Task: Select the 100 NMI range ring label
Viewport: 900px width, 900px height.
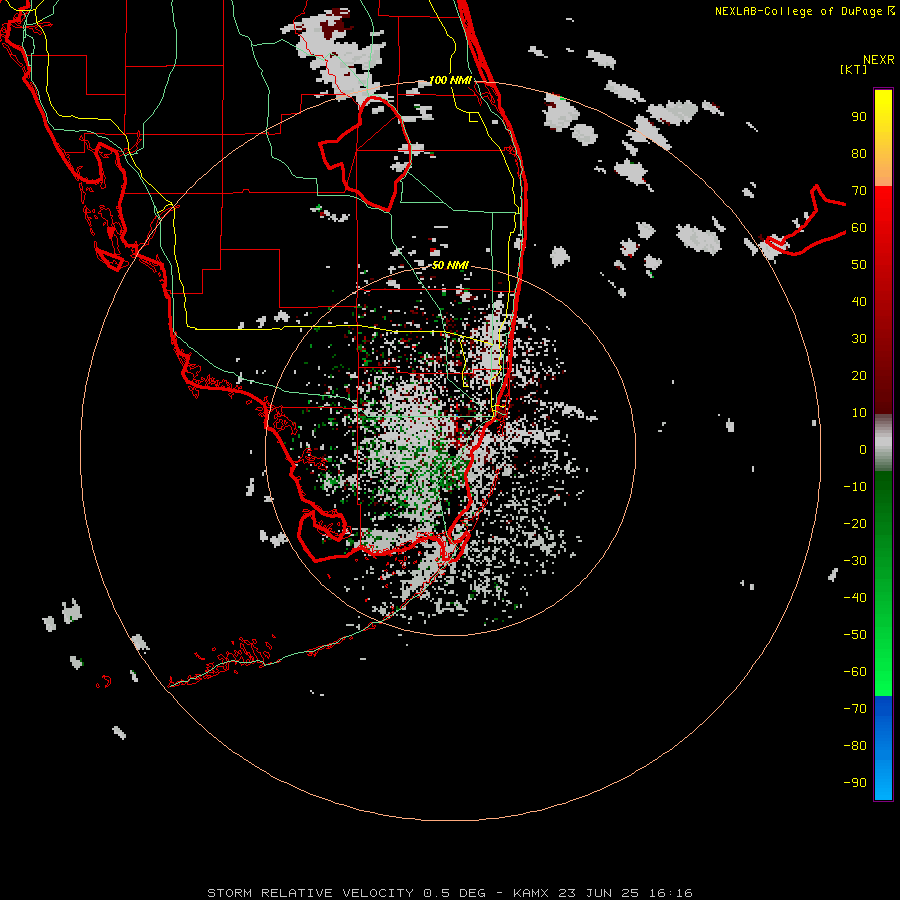Action: click(450, 80)
